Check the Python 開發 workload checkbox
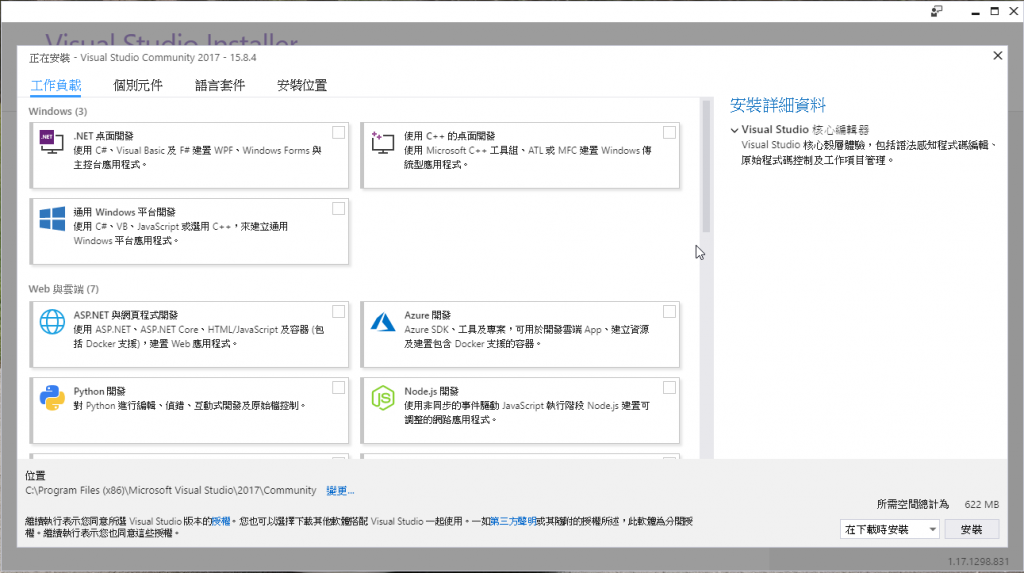 pyautogui.click(x=338, y=388)
